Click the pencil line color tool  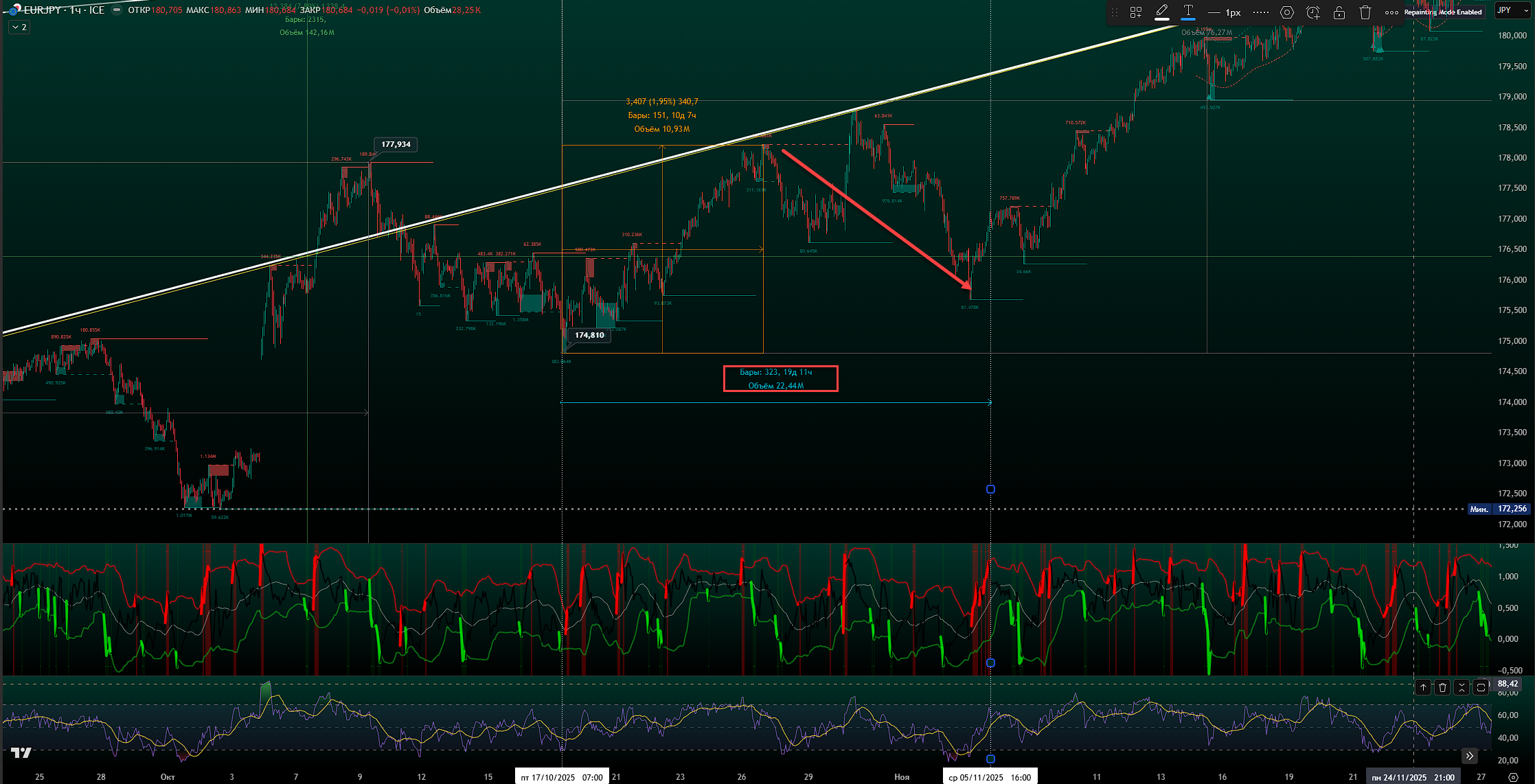click(x=1162, y=12)
